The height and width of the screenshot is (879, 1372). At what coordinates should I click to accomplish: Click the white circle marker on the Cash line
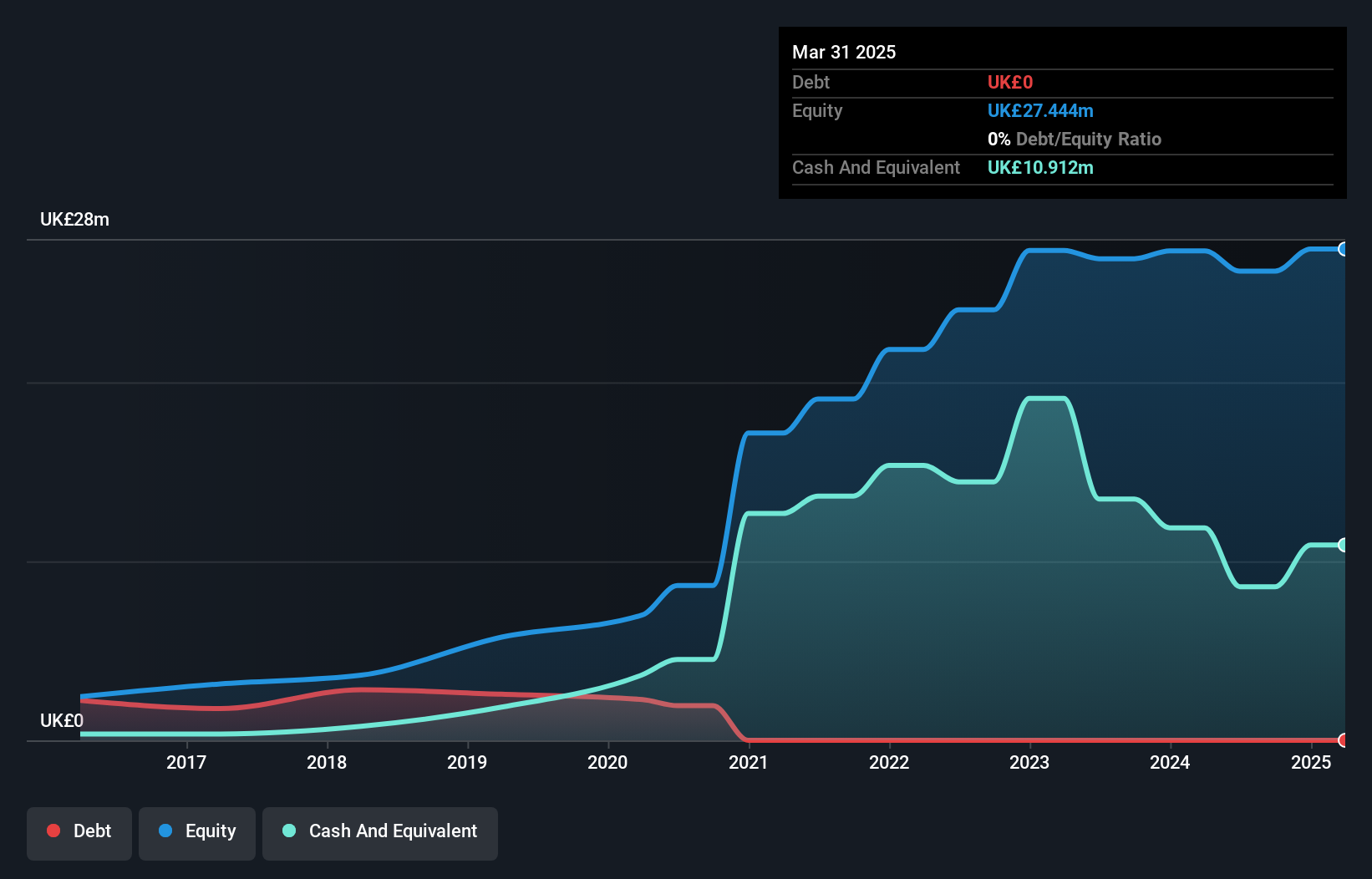pos(1344,546)
